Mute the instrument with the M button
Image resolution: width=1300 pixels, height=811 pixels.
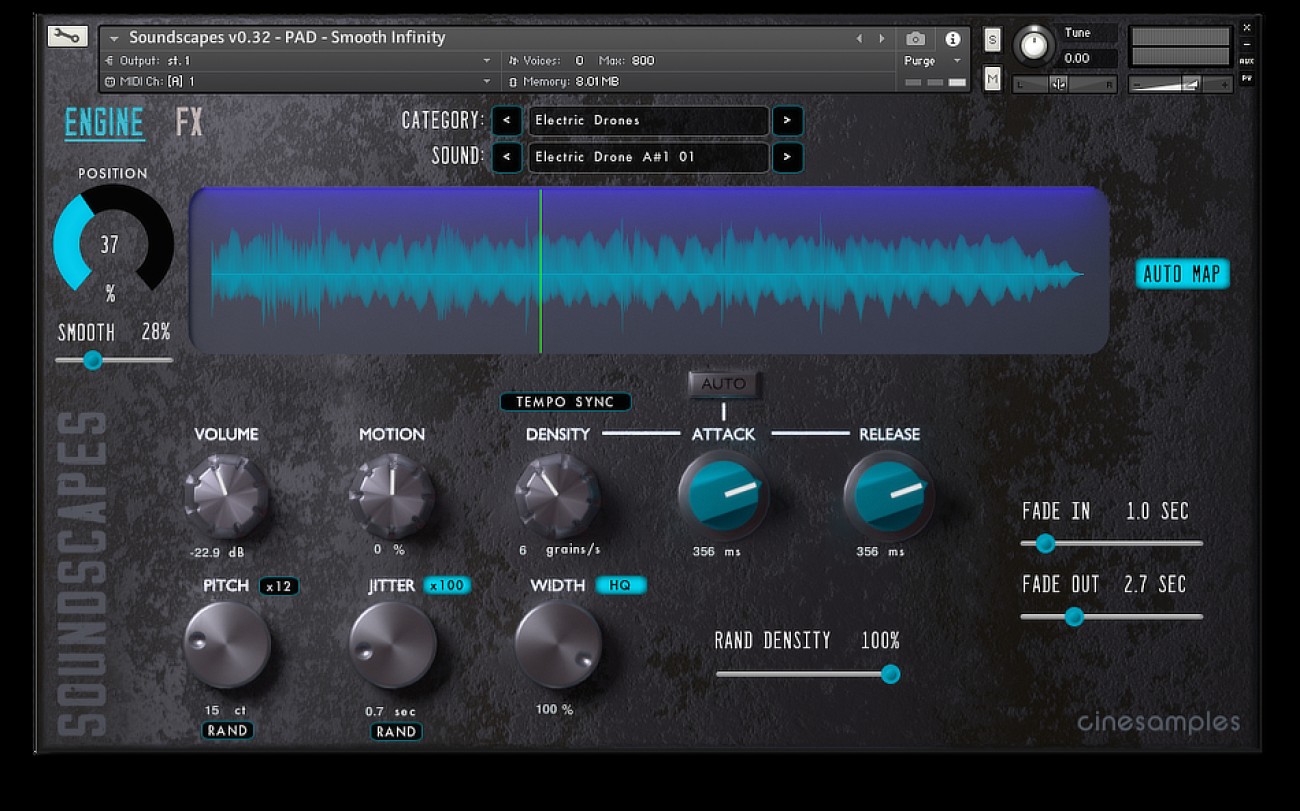click(x=991, y=76)
